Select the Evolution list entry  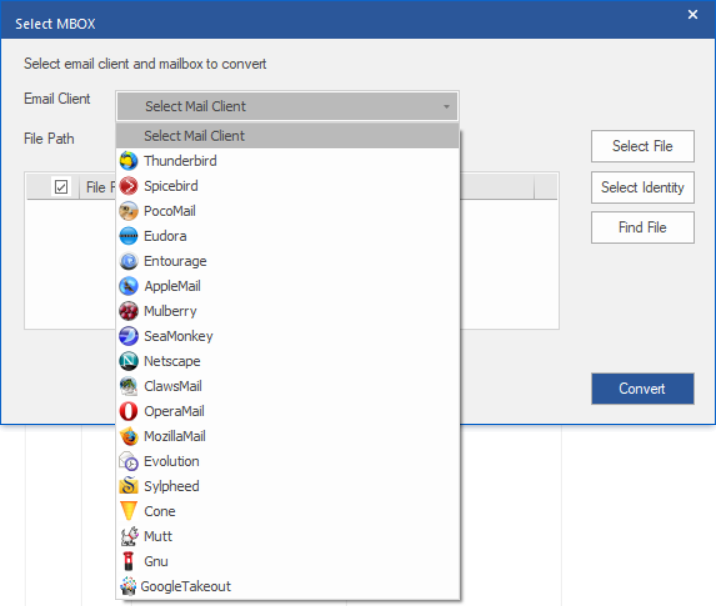coord(288,461)
